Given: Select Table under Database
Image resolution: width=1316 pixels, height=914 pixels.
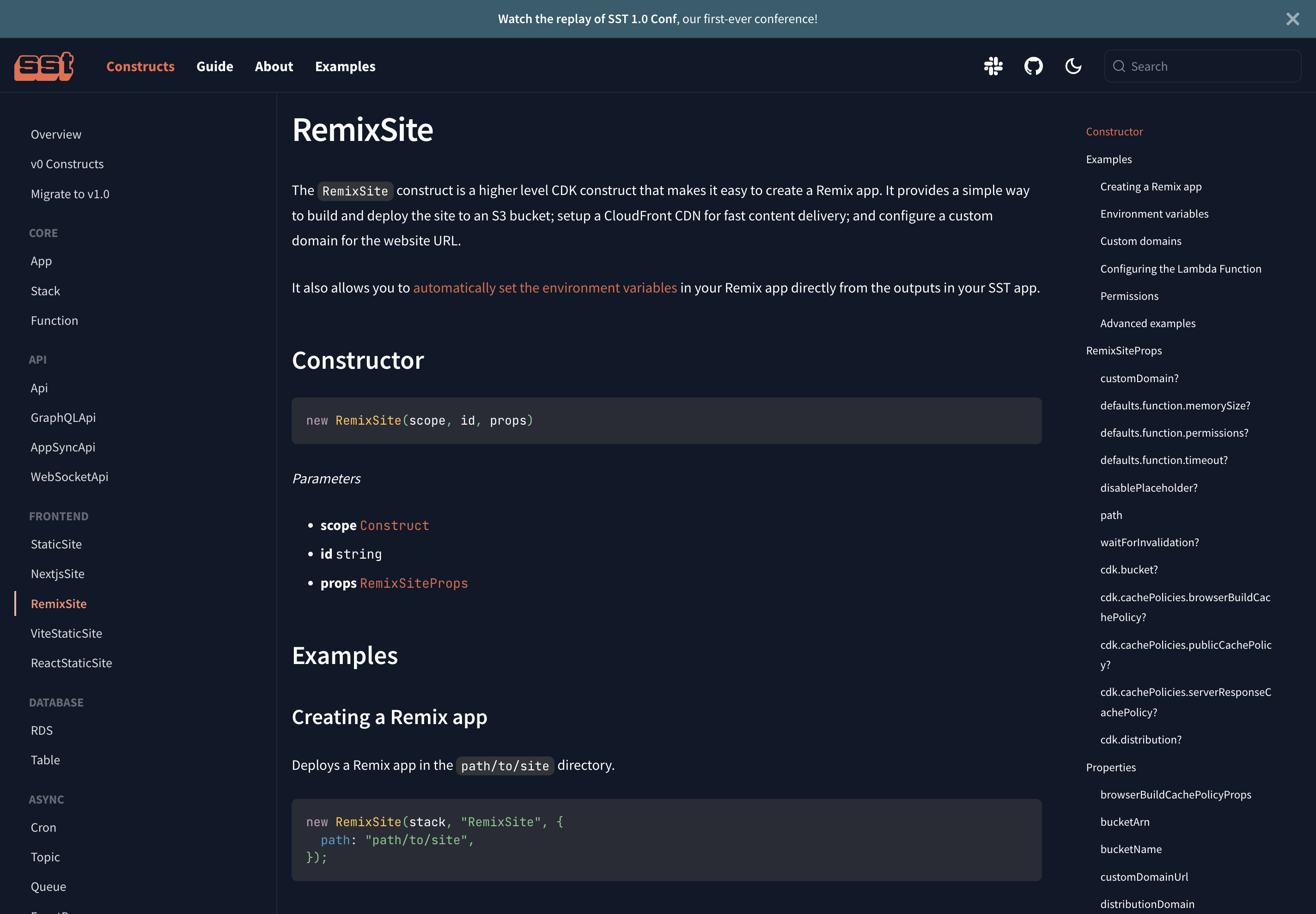Looking at the screenshot, I should 45,760.
